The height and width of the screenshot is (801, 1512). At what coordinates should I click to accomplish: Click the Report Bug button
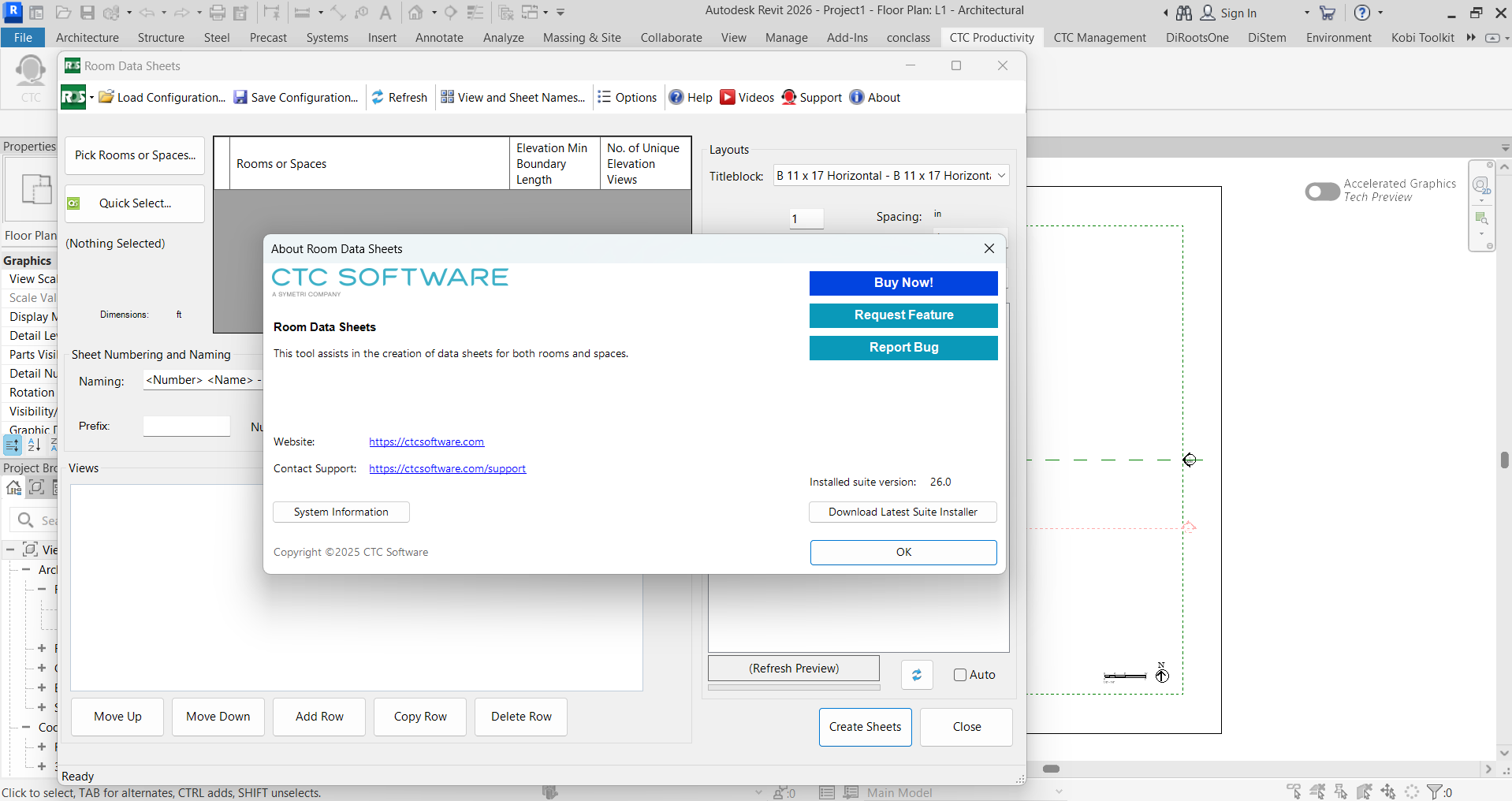(903, 348)
